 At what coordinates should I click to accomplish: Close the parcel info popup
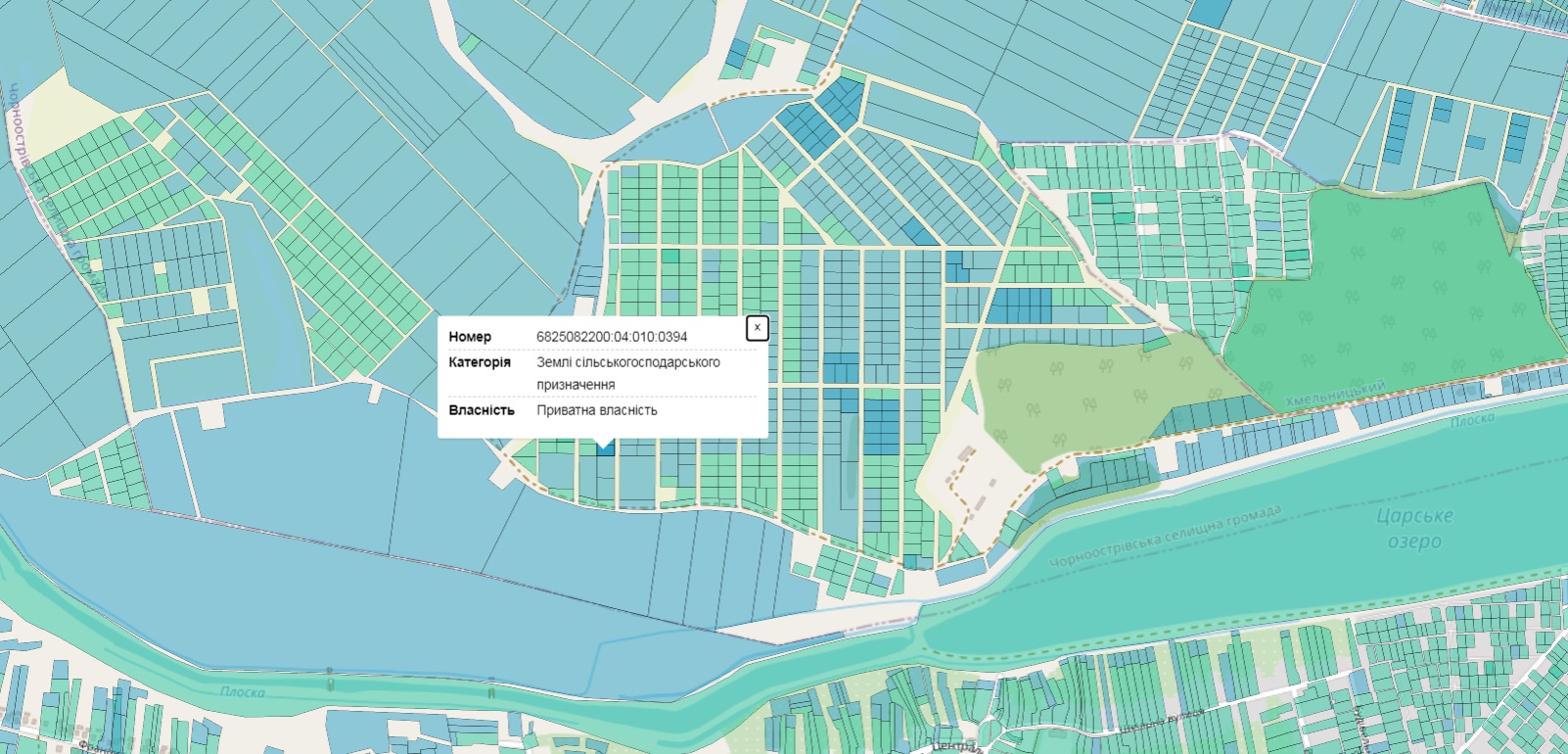pyautogui.click(x=757, y=328)
